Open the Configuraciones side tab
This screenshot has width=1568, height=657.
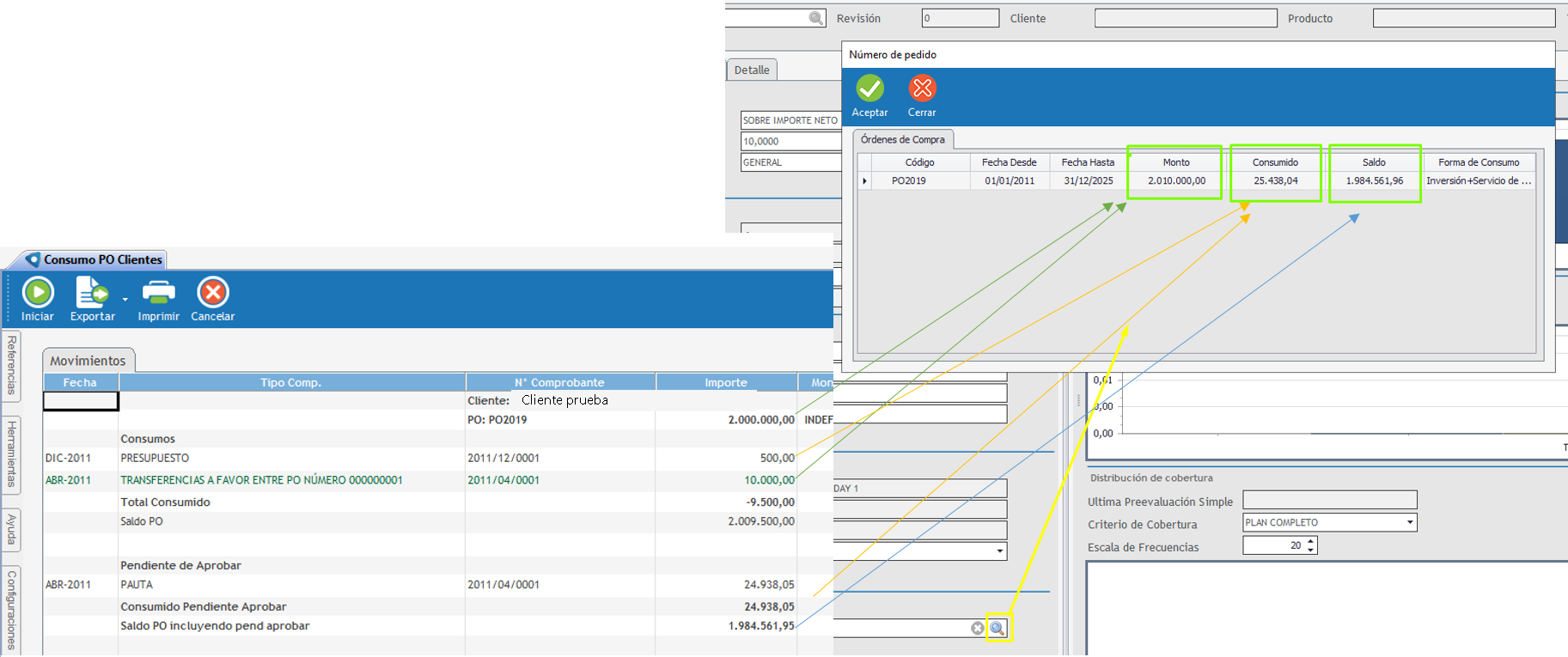(11, 610)
